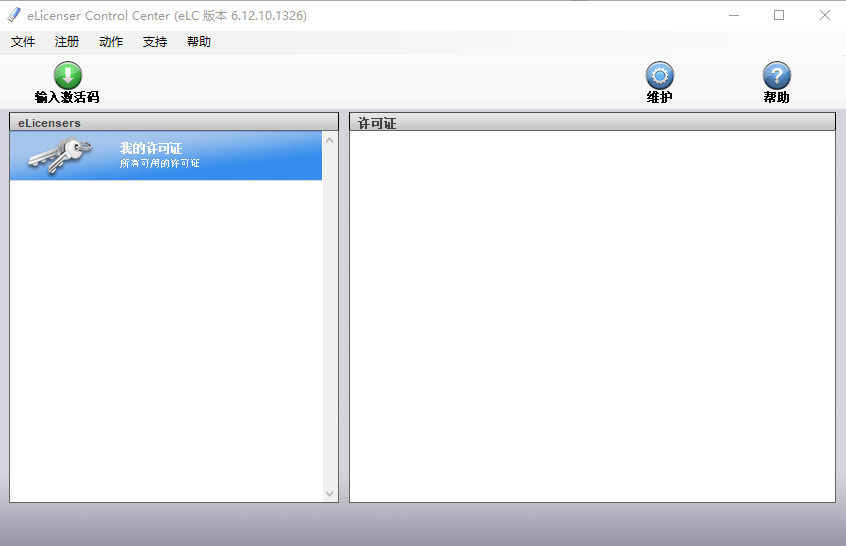Select the 我的许可证 (My Licenses) entry
Image resolution: width=846 pixels, height=546 pixels.
click(x=151, y=149)
